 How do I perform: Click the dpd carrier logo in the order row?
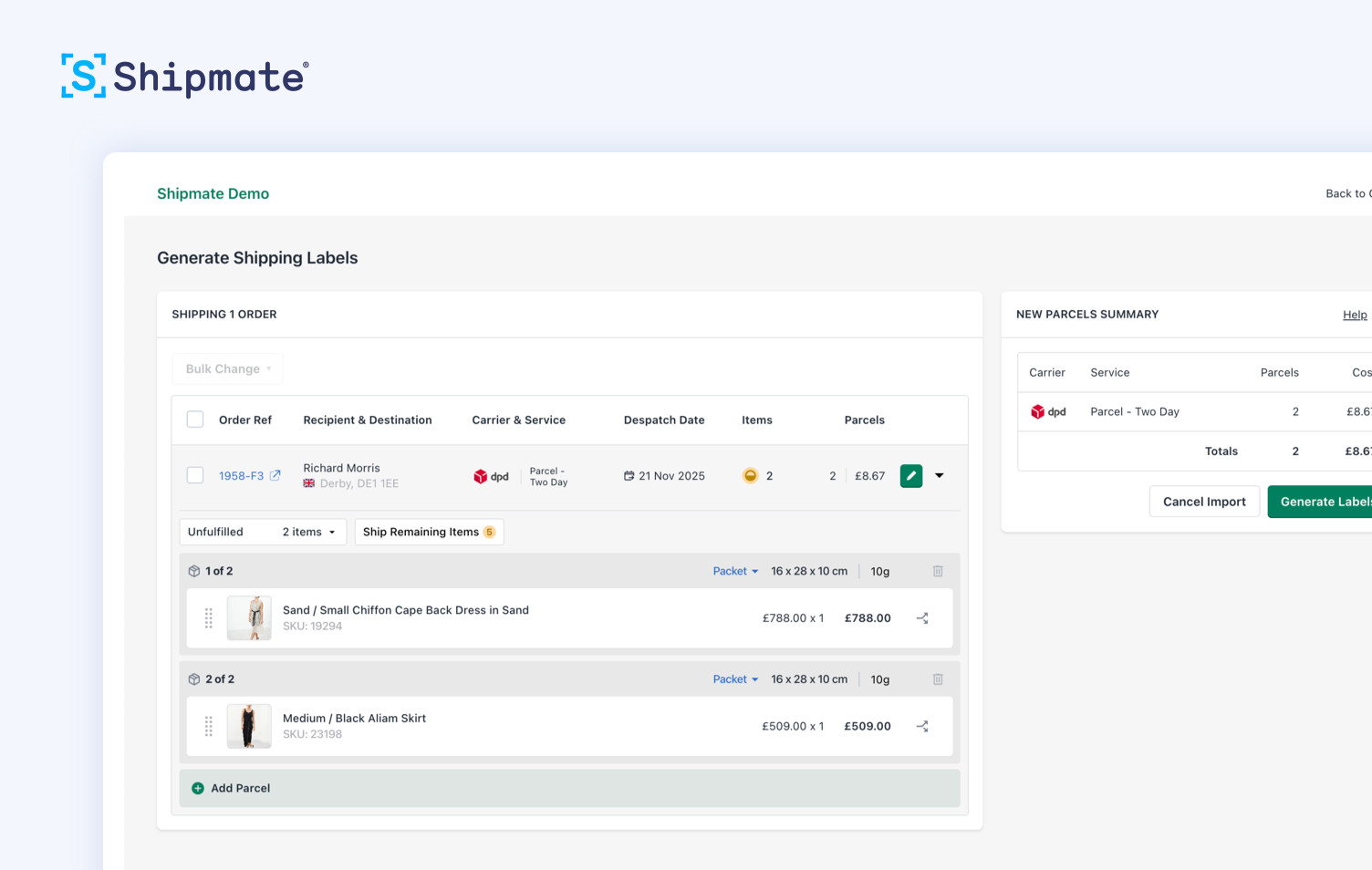coord(492,475)
